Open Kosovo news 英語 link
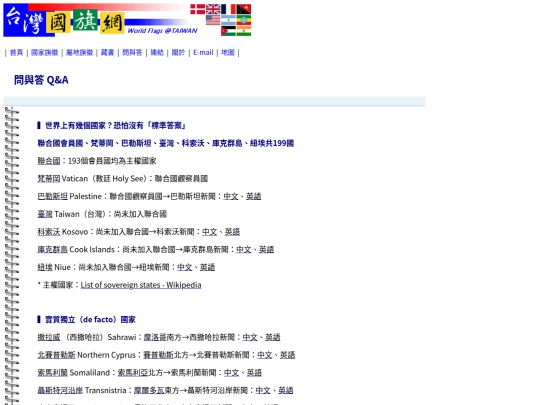Image resolution: width=540 pixels, height=405 pixels. (x=232, y=232)
